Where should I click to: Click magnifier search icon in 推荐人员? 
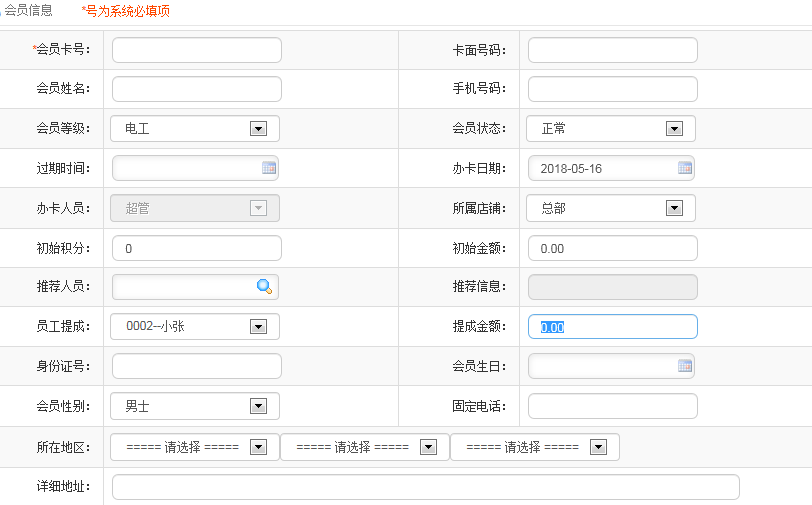(264, 286)
